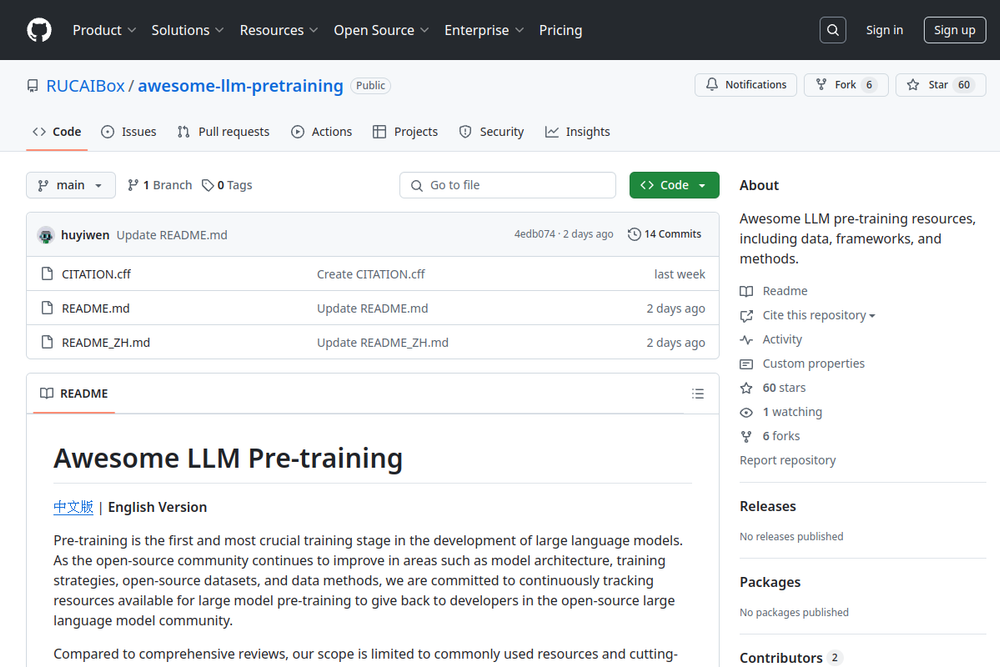Click Report repository
Viewport: 1000px width, 667px height.
(x=788, y=460)
